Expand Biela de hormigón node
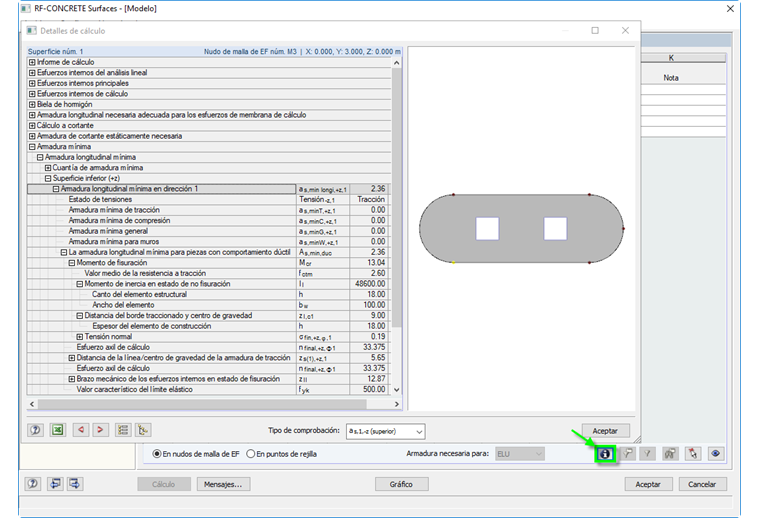760x518 pixels. pyautogui.click(x=32, y=104)
